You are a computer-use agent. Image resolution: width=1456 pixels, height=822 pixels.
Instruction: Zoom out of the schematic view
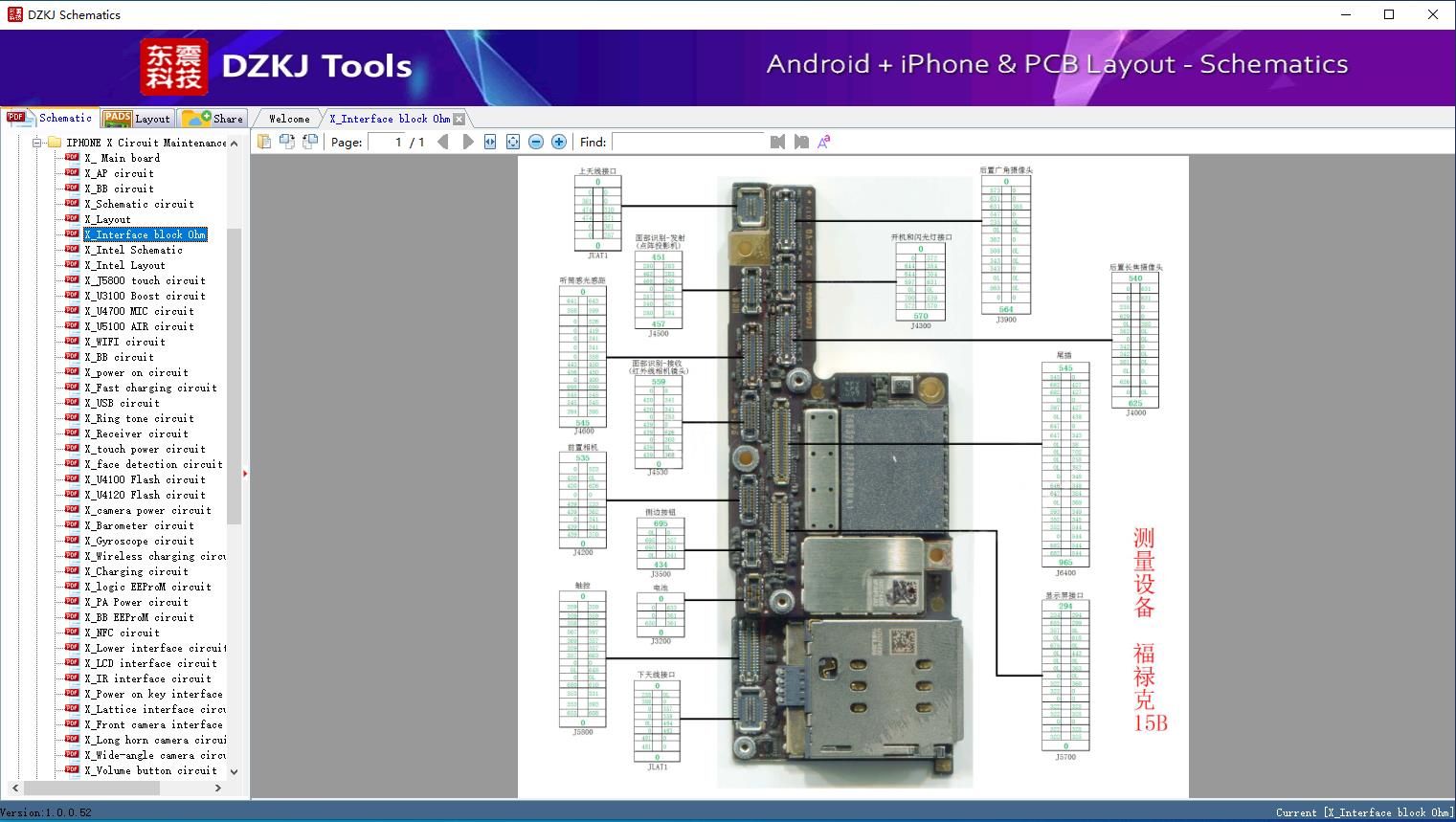(535, 141)
